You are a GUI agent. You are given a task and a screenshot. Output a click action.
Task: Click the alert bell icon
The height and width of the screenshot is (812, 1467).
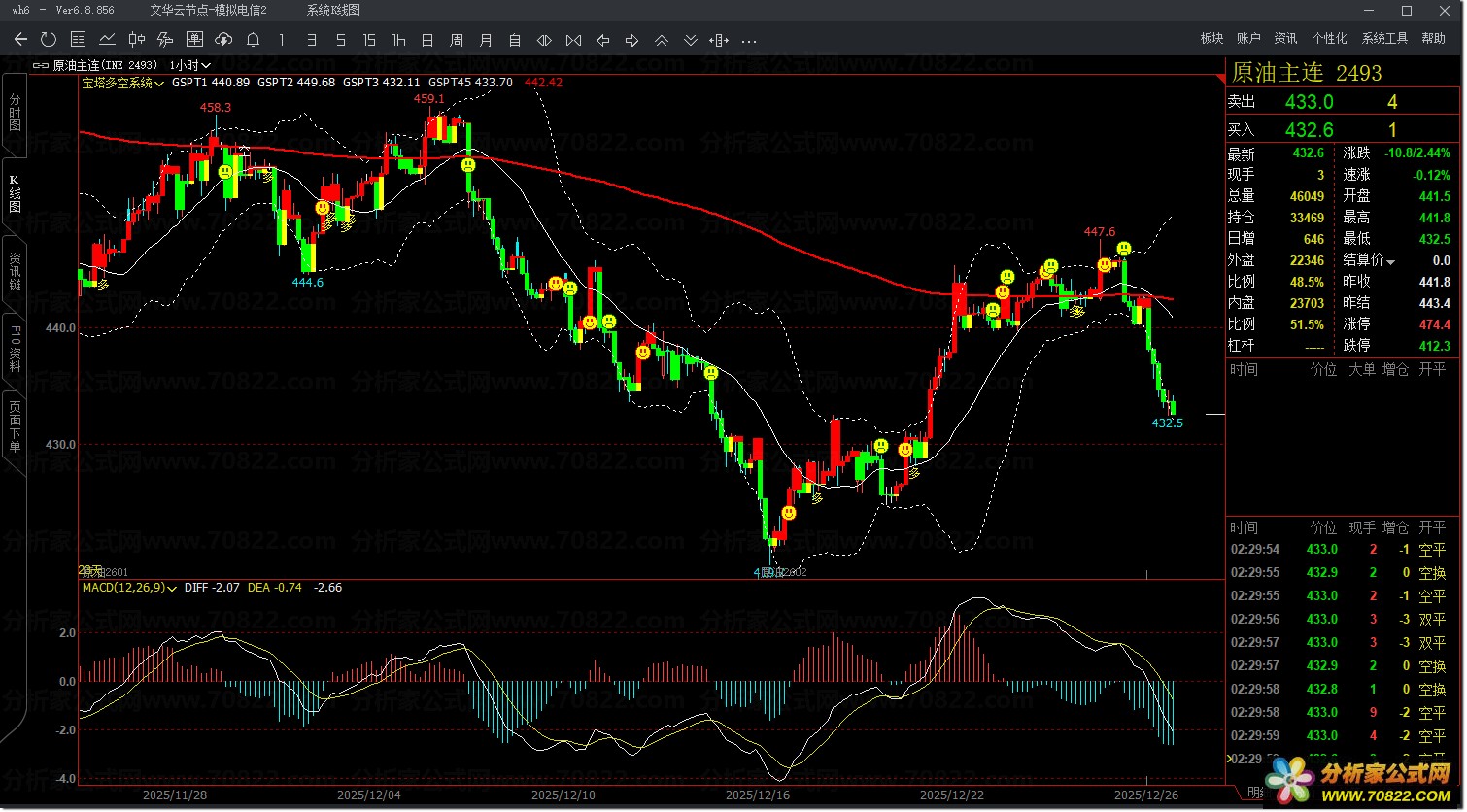(x=253, y=40)
